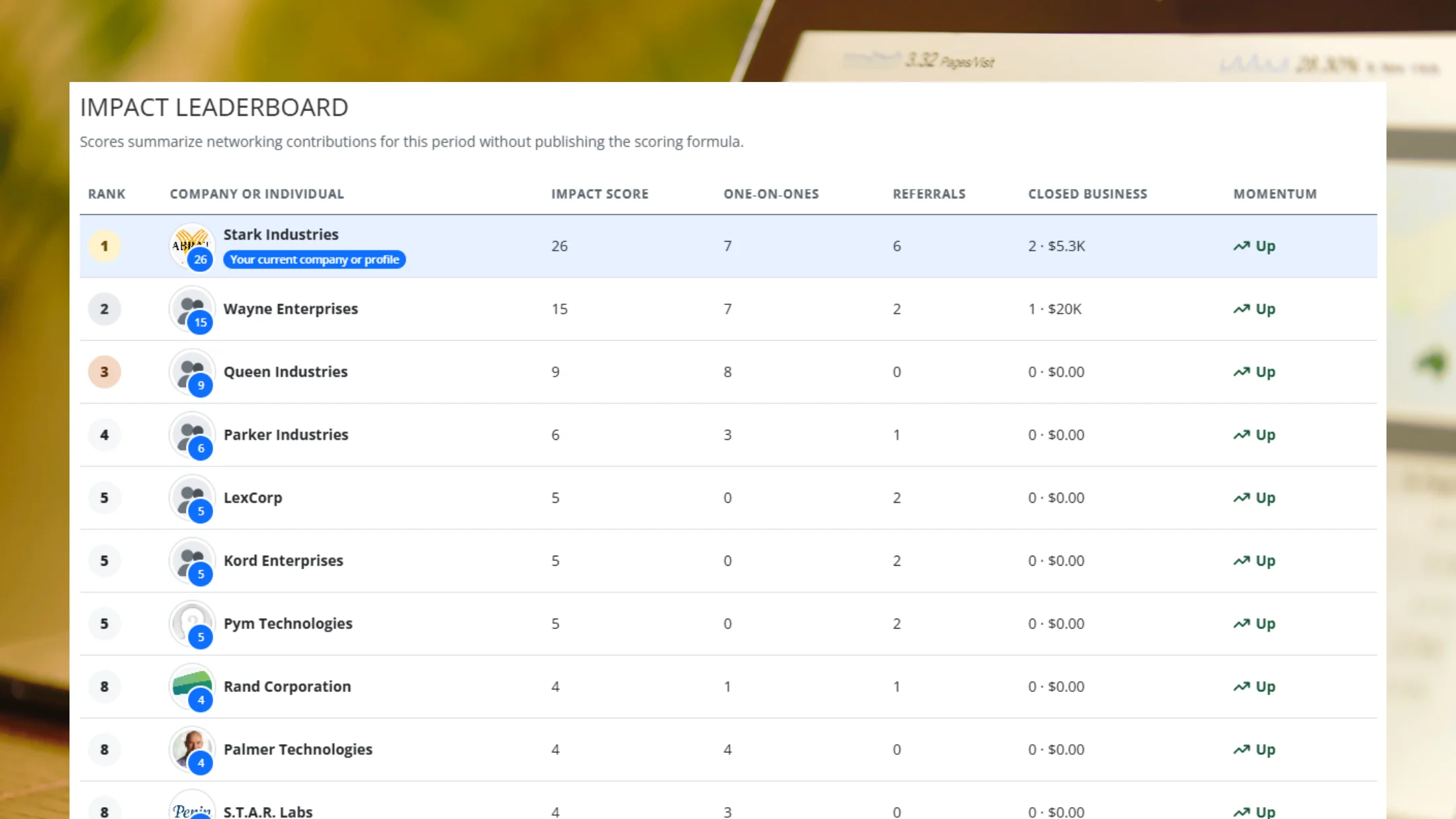This screenshot has width=1456, height=819.
Task: Click the bronze rank 3 badge
Action: [105, 372]
